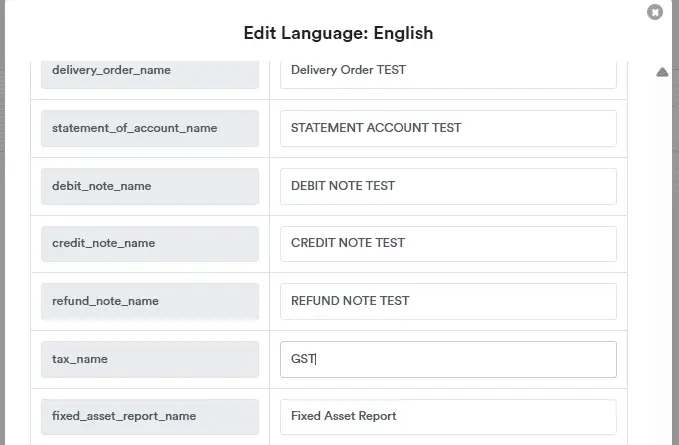This screenshot has width=679, height=445.
Task: Close the Edit Language dialog
Action: (x=655, y=12)
